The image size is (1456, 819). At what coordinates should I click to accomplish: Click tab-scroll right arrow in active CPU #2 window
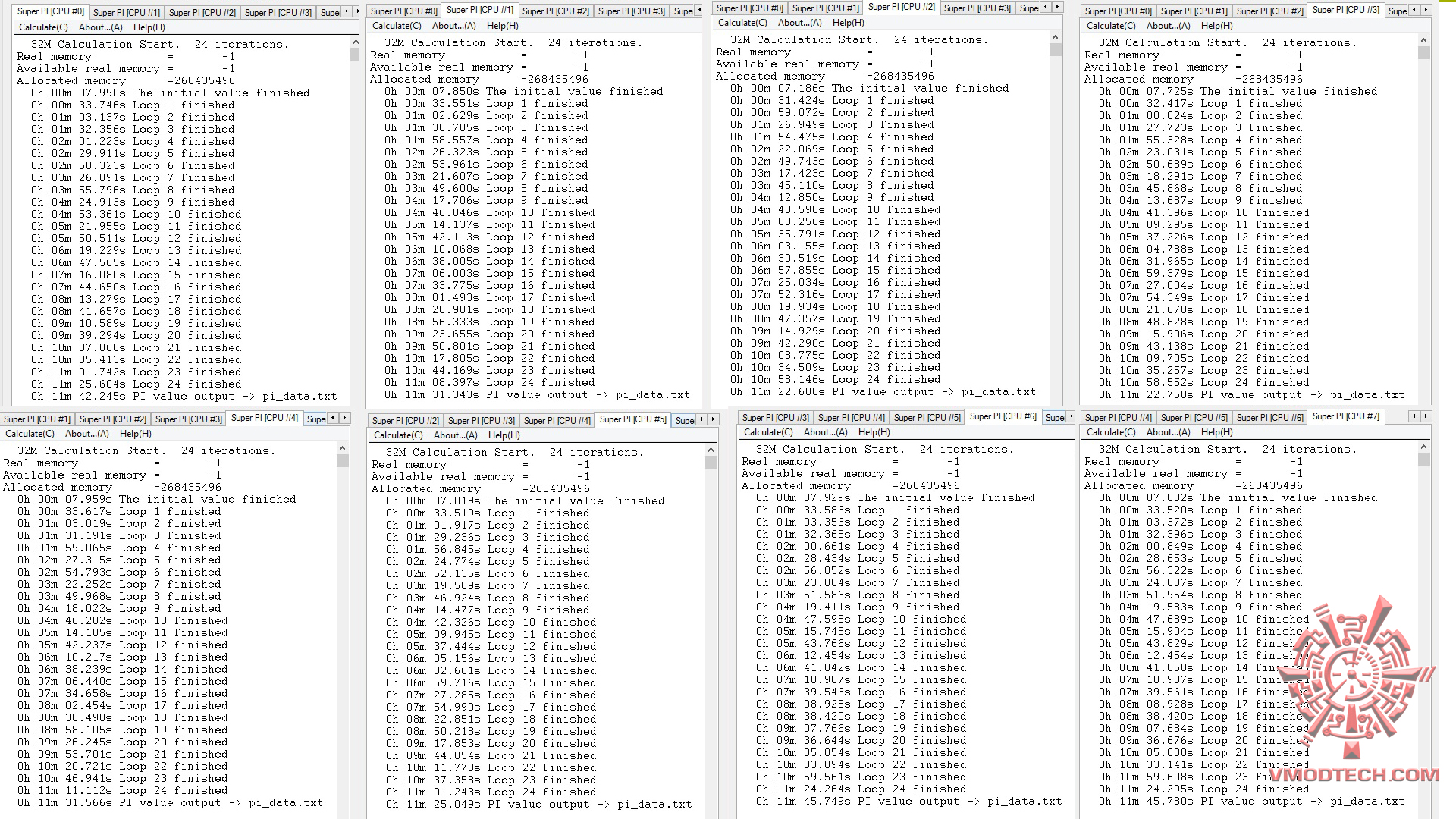coord(1059,7)
